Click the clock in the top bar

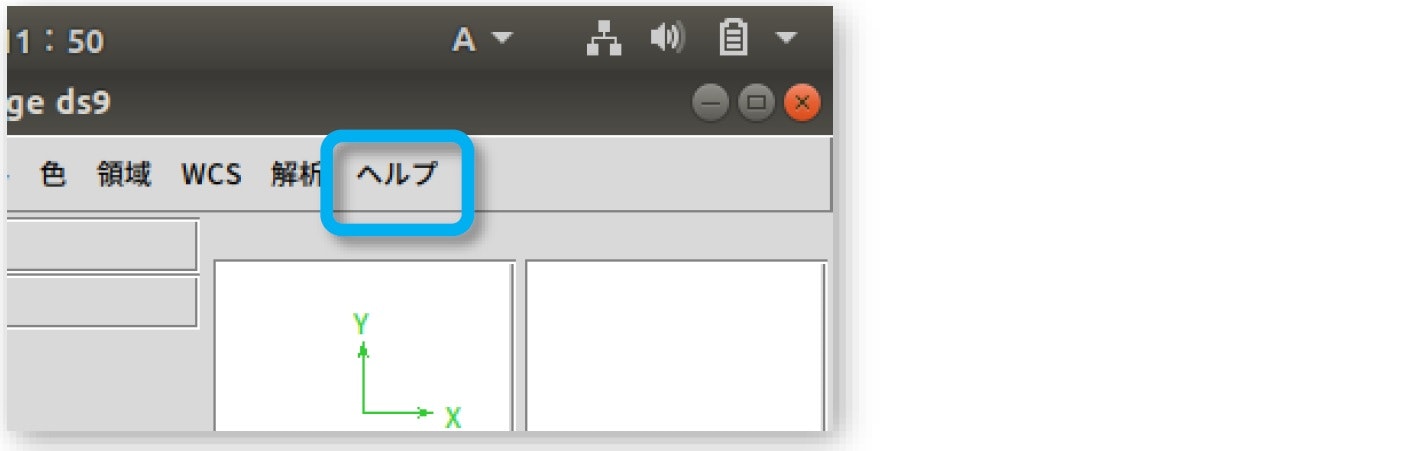click(55, 41)
